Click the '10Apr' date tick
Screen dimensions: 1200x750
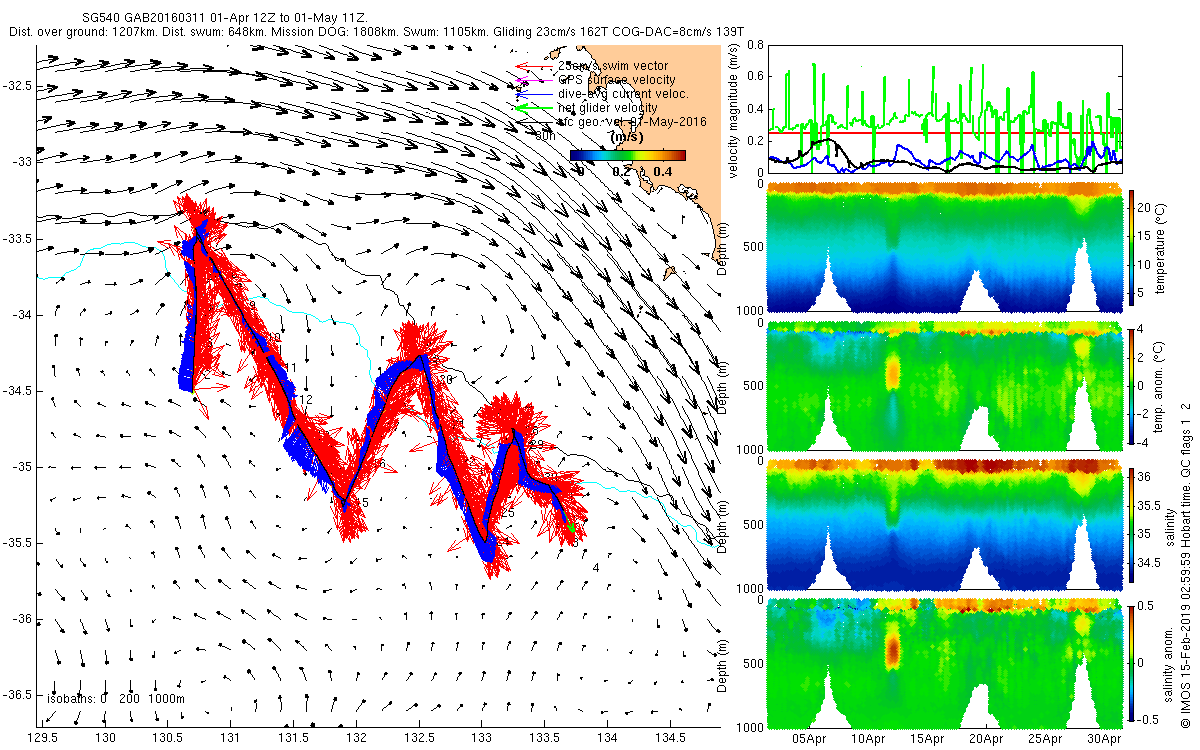point(867,739)
